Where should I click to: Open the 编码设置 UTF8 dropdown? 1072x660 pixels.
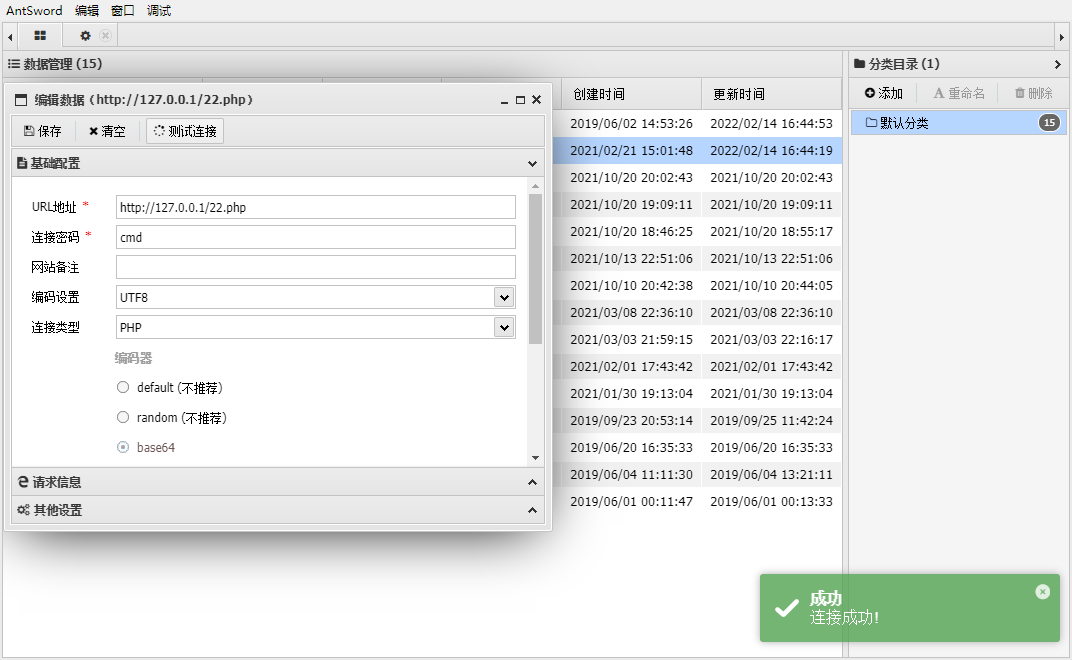click(x=504, y=298)
